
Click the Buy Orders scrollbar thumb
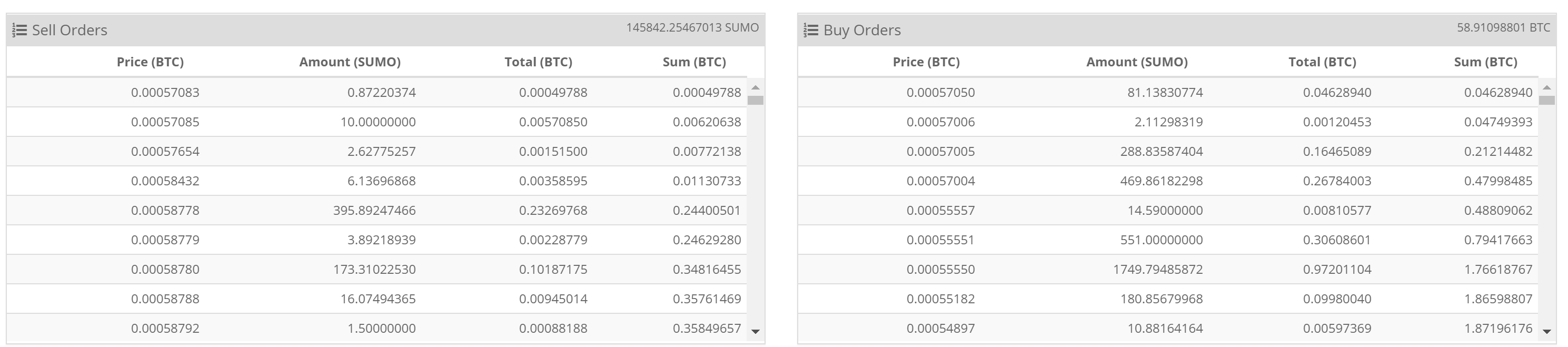pyautogui.click(x=1547, y=101)
